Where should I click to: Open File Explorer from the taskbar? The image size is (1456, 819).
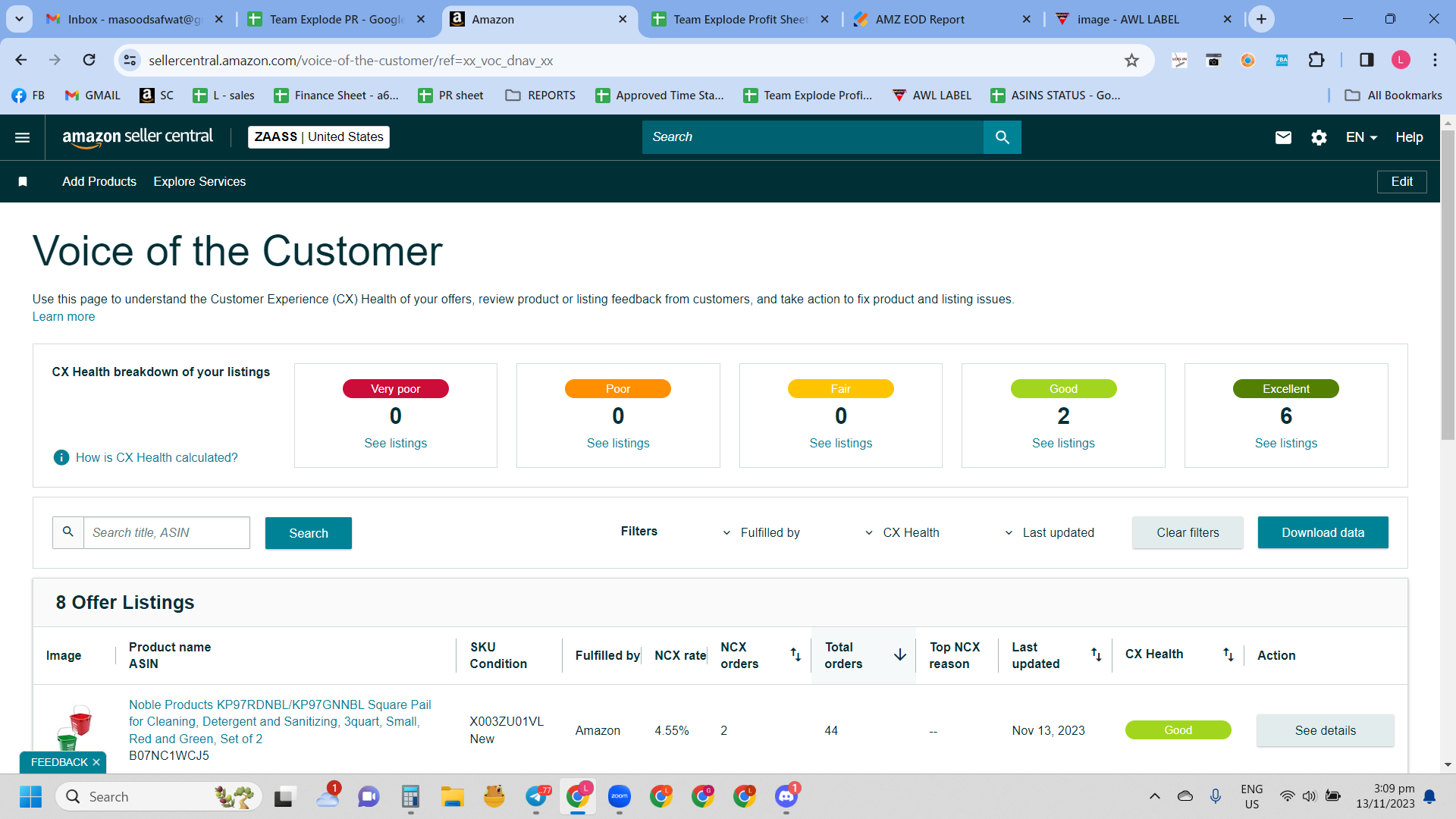coord(453,797)
